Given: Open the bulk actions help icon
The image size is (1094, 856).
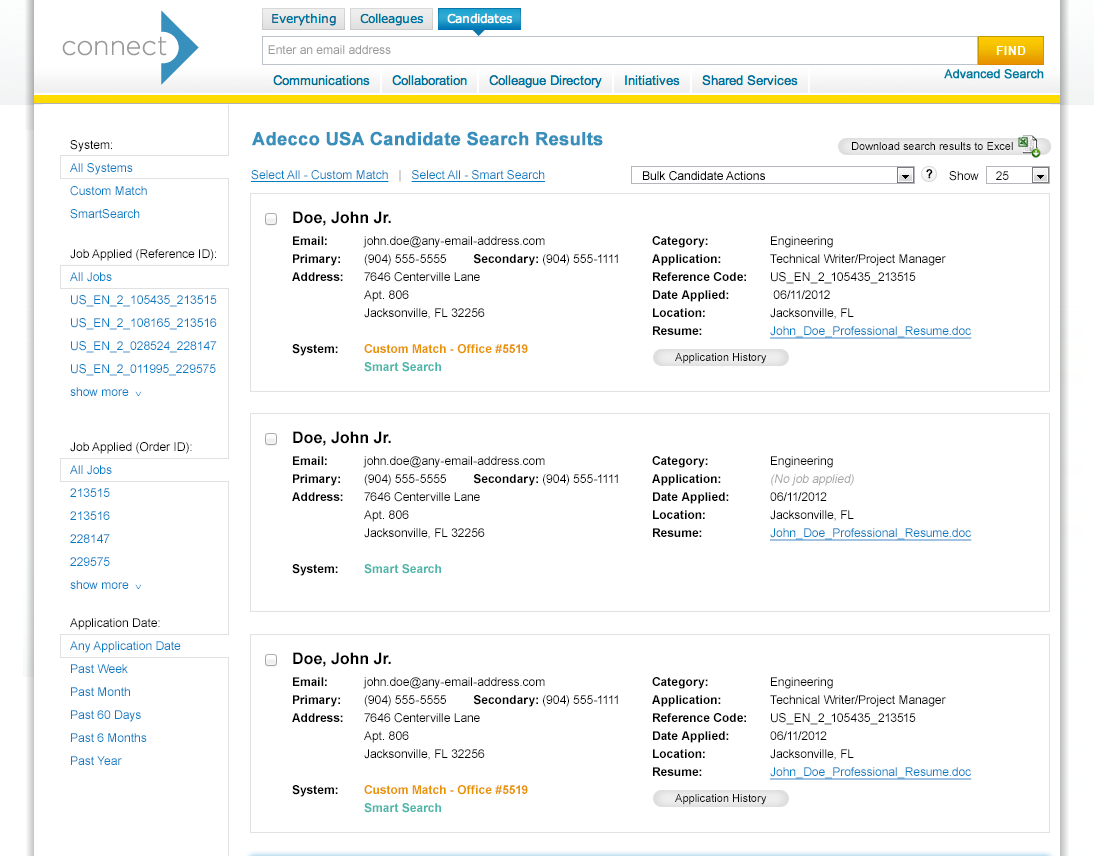Looking at the screenshot, I should click(929, 174).
